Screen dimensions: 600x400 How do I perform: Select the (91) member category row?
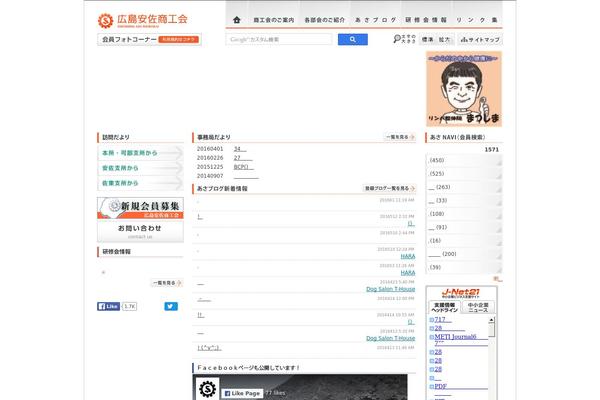tap(464, 227)
